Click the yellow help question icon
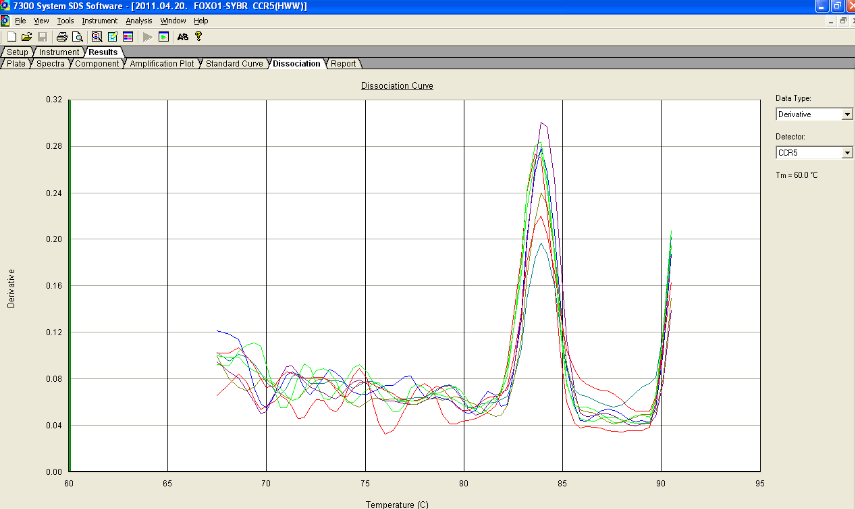Image resolution: width=855 pixels, height=509 pixels. 199,36
